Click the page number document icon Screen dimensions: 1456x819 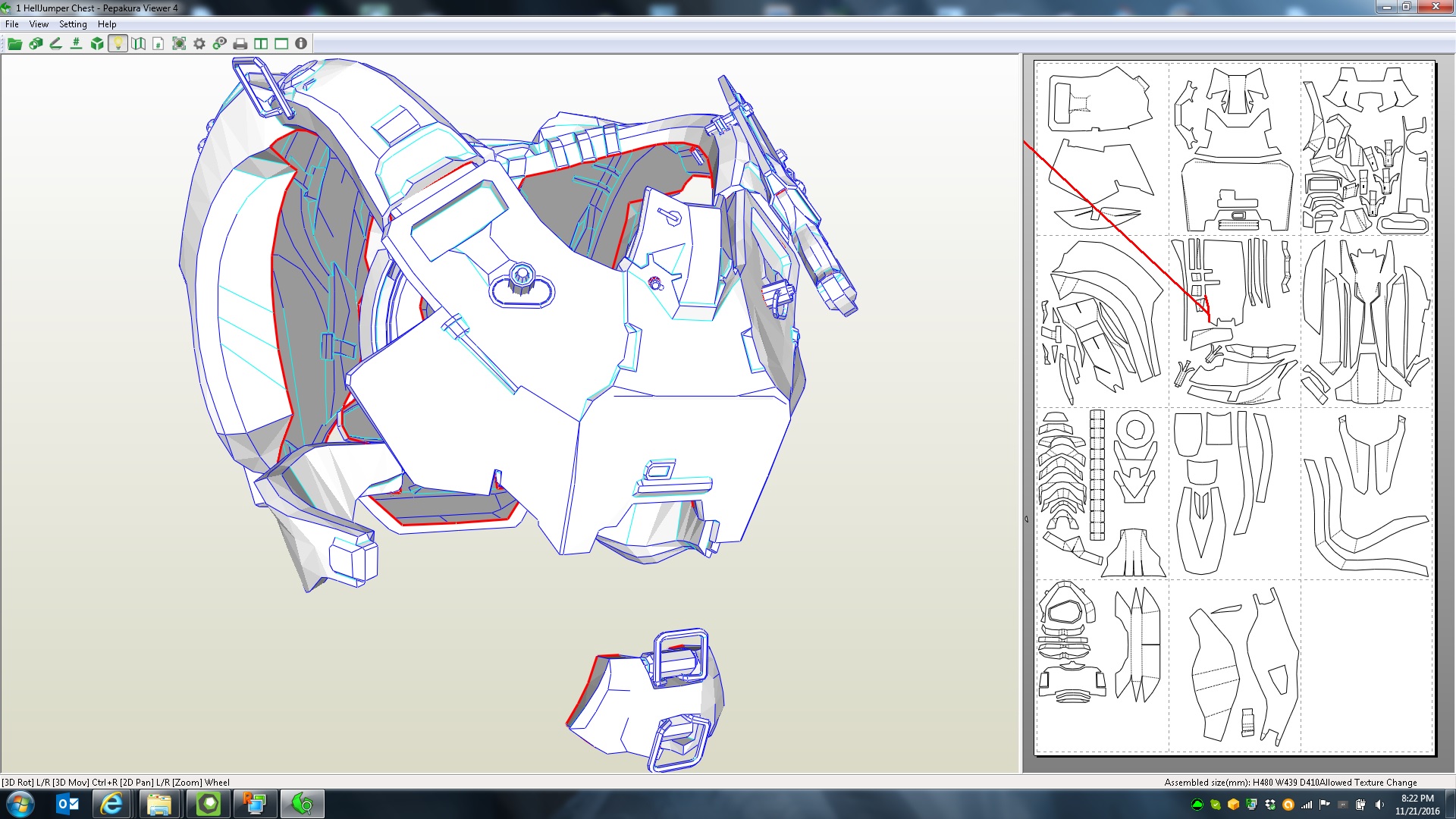(x=158, y=44)
